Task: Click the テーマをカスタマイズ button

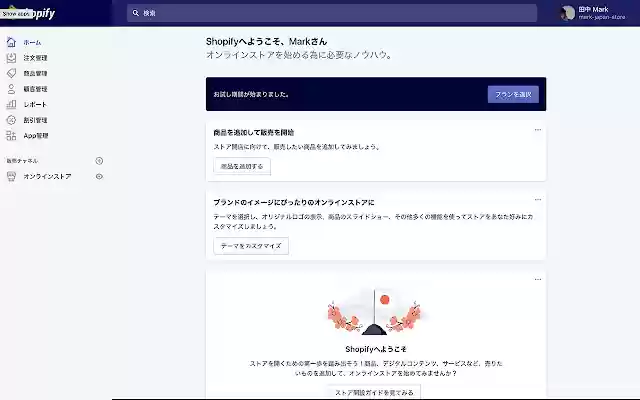Action: (x=251, y=246)
